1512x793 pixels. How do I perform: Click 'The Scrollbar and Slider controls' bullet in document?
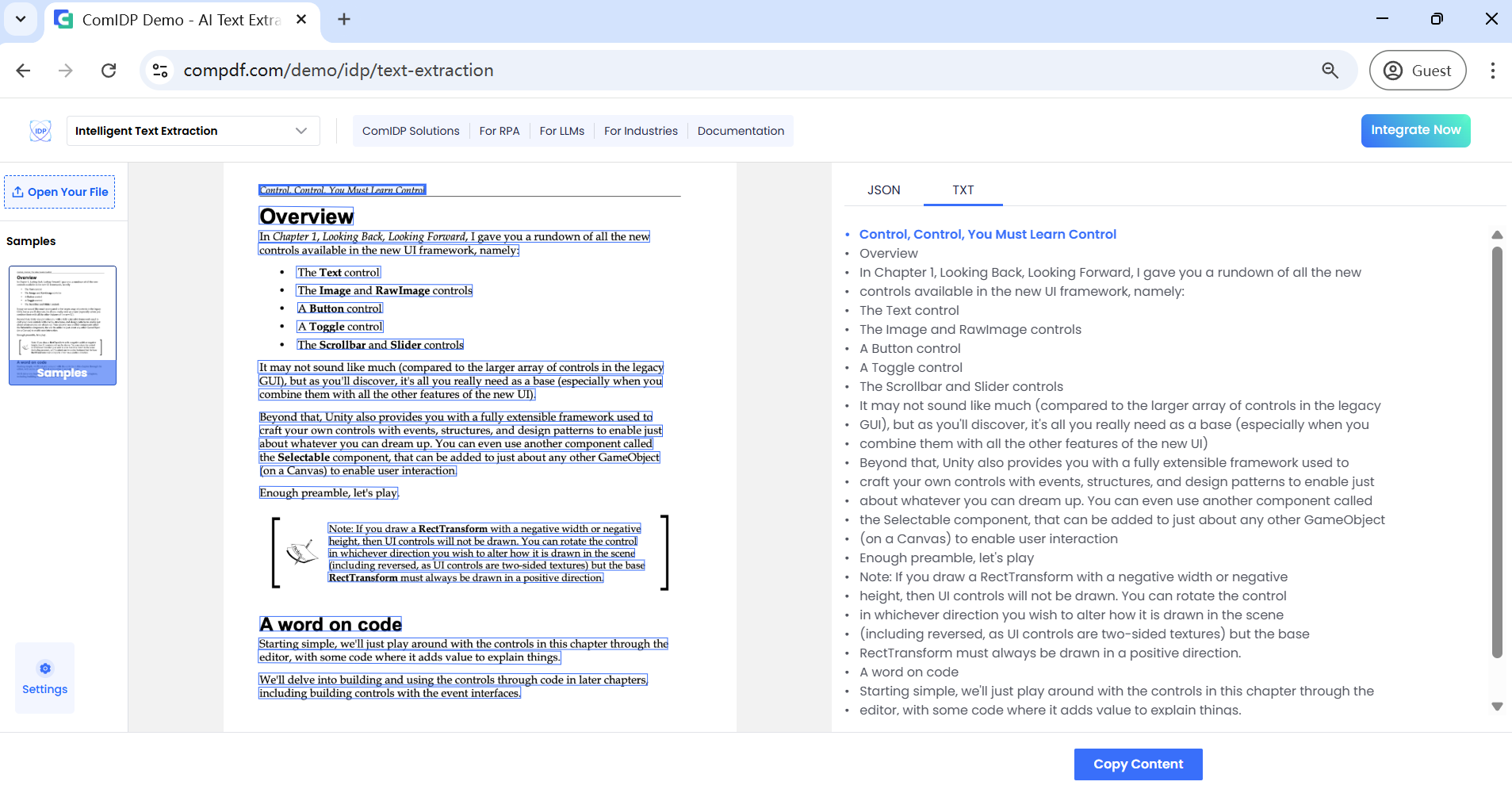pyautogui.click(x=380, y=344)
